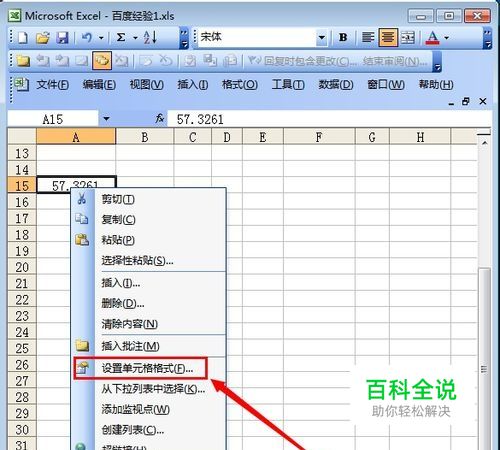Select column H header
Screen dimensions: 500x450
pyautogui.click(x=420, y=137)
